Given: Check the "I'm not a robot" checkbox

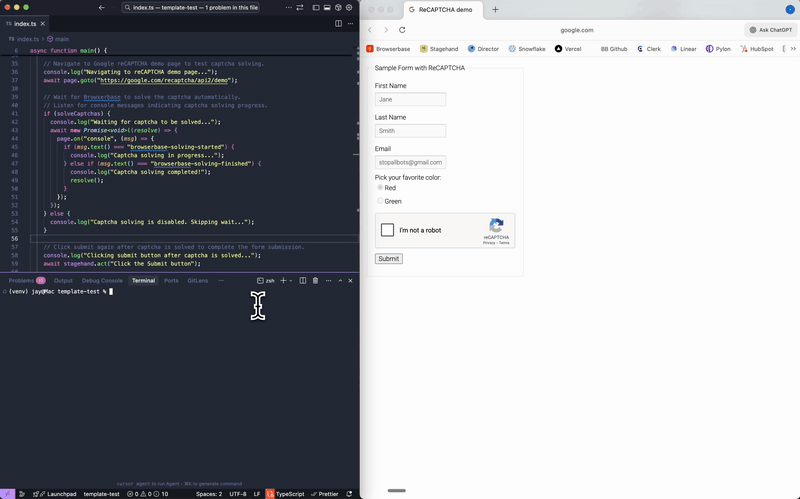Looking at the screenshot, I should pyautogui.click(x=388, y=230).
